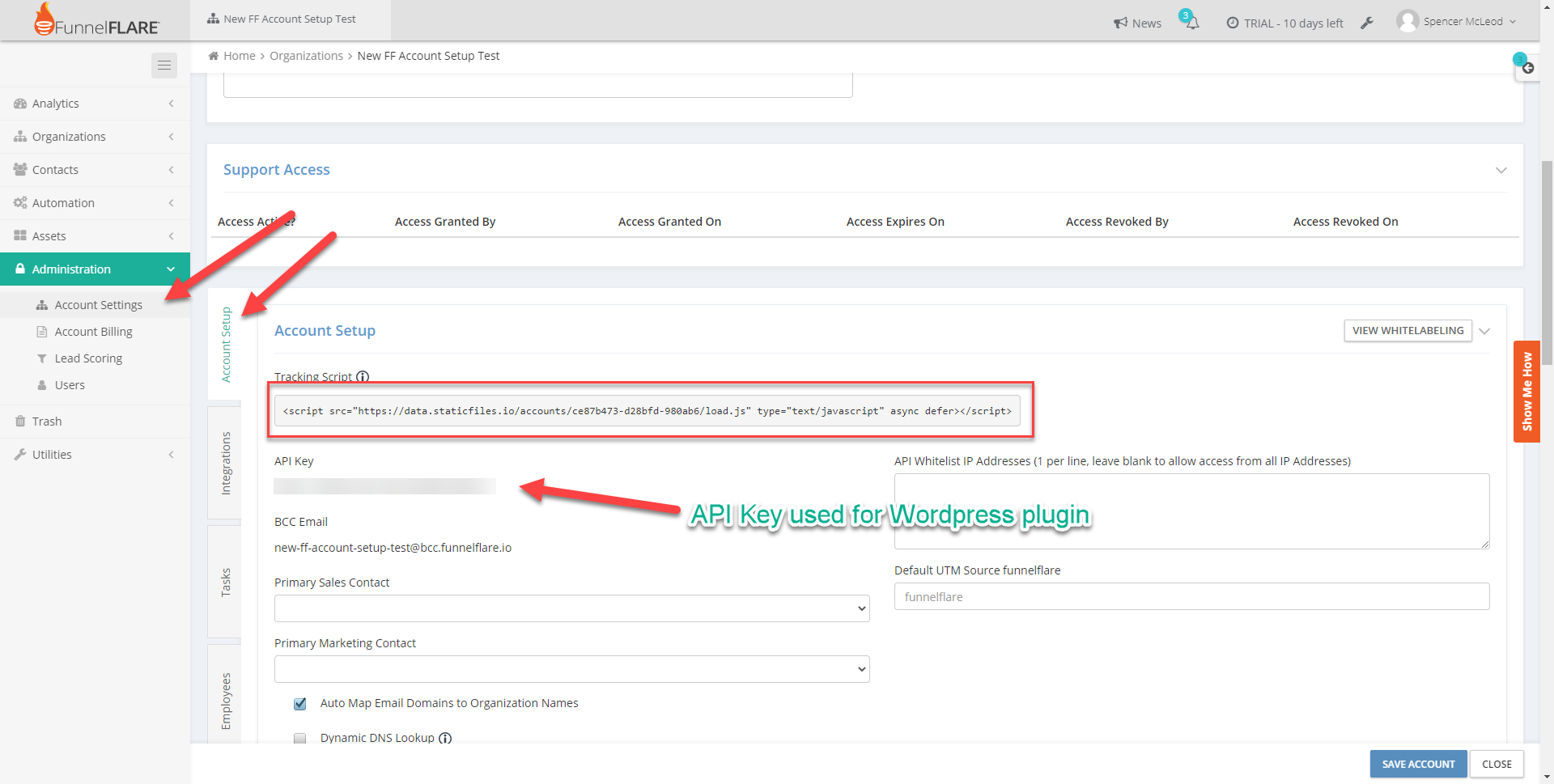
Task: Open the Primary Marketing Contact dropdown
Action: 572,669
